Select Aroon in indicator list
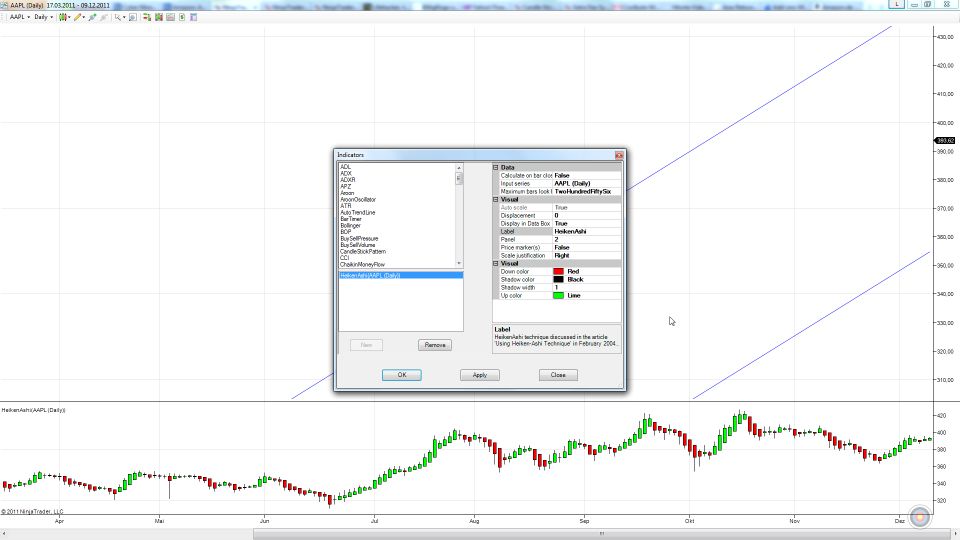The height and width of the screenshot is (540, 960). click(x=347, y=193)
